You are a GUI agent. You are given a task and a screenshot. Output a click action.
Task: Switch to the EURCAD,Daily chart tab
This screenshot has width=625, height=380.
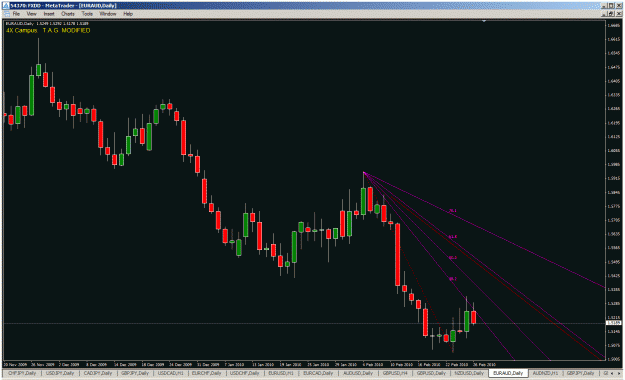318,373
